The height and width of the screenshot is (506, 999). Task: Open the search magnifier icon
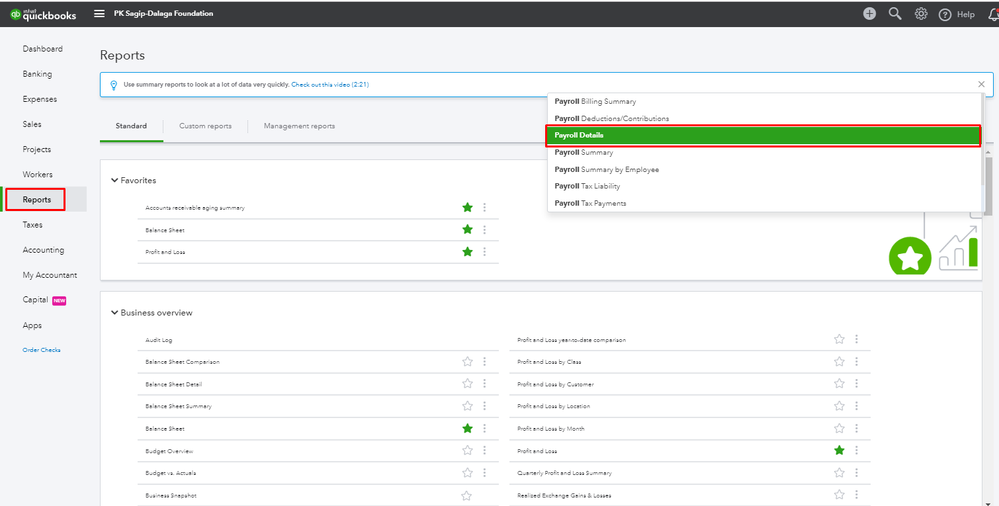click(895, 14)
